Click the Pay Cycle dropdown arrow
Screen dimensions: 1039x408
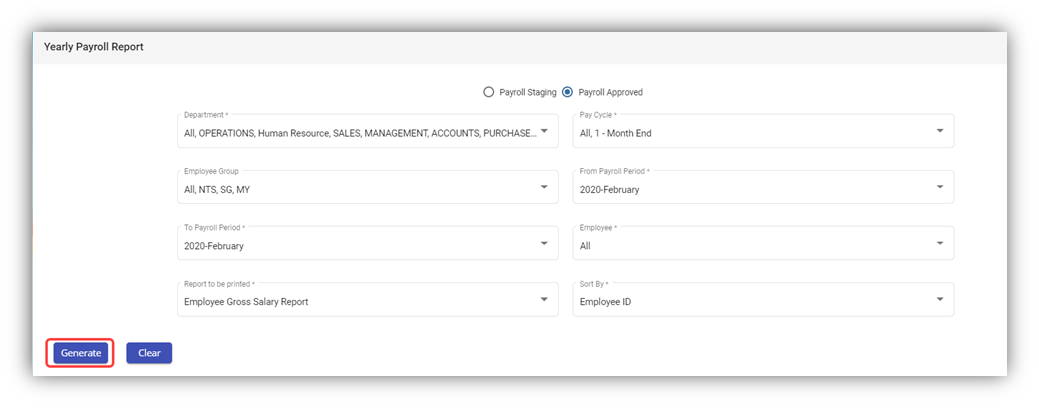click(x=939, y=131)
